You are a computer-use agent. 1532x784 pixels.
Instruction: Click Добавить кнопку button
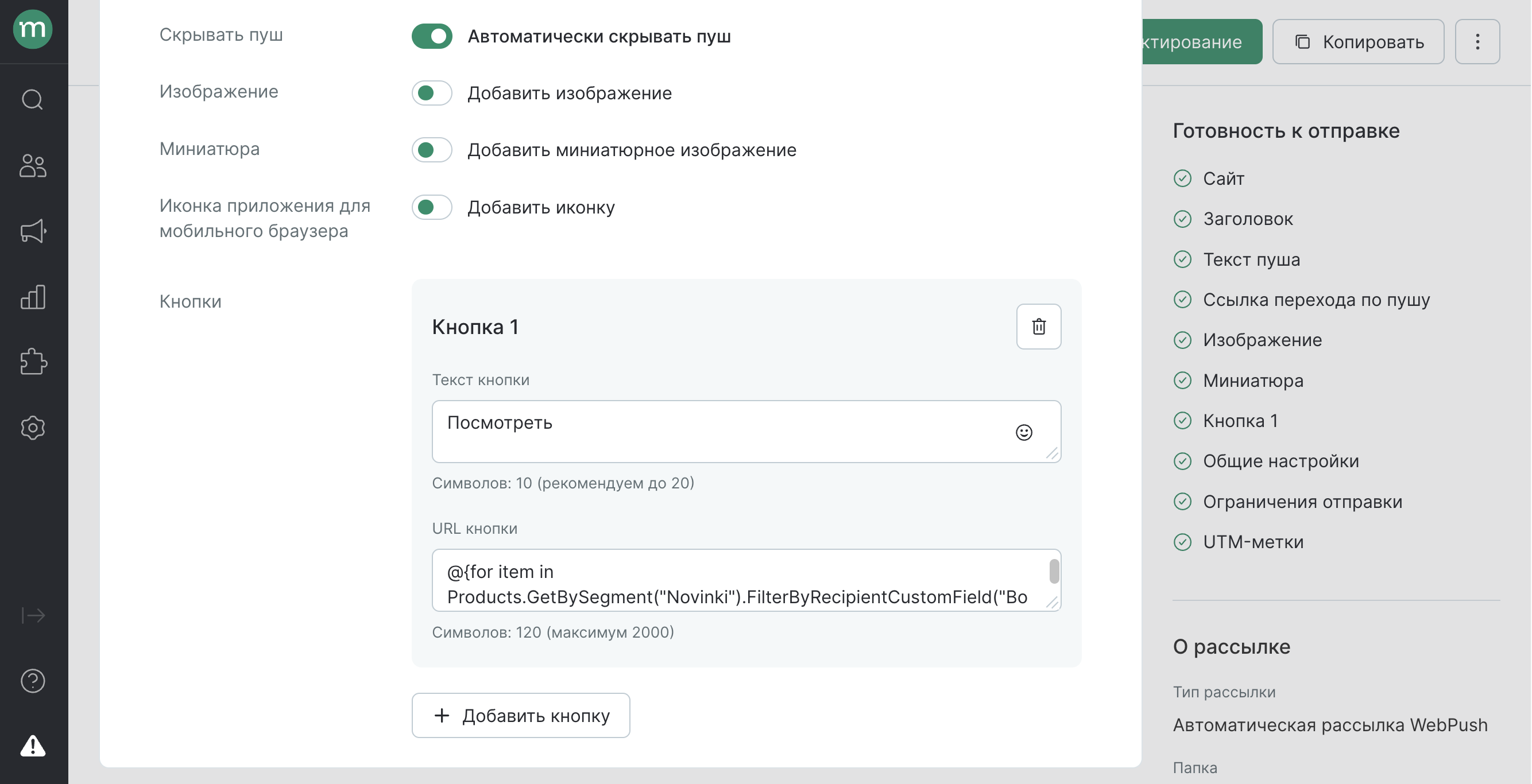520,715
